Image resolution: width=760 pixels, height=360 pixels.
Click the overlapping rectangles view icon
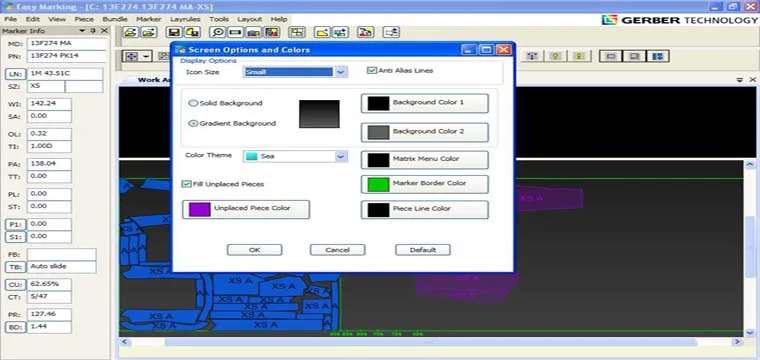(x=634, y=56)
